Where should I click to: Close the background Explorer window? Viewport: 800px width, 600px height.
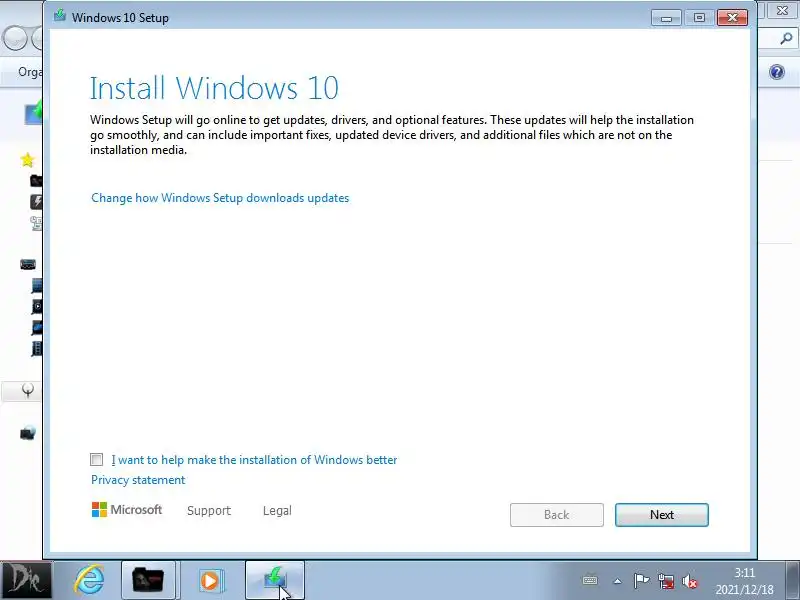click(782, 11)
